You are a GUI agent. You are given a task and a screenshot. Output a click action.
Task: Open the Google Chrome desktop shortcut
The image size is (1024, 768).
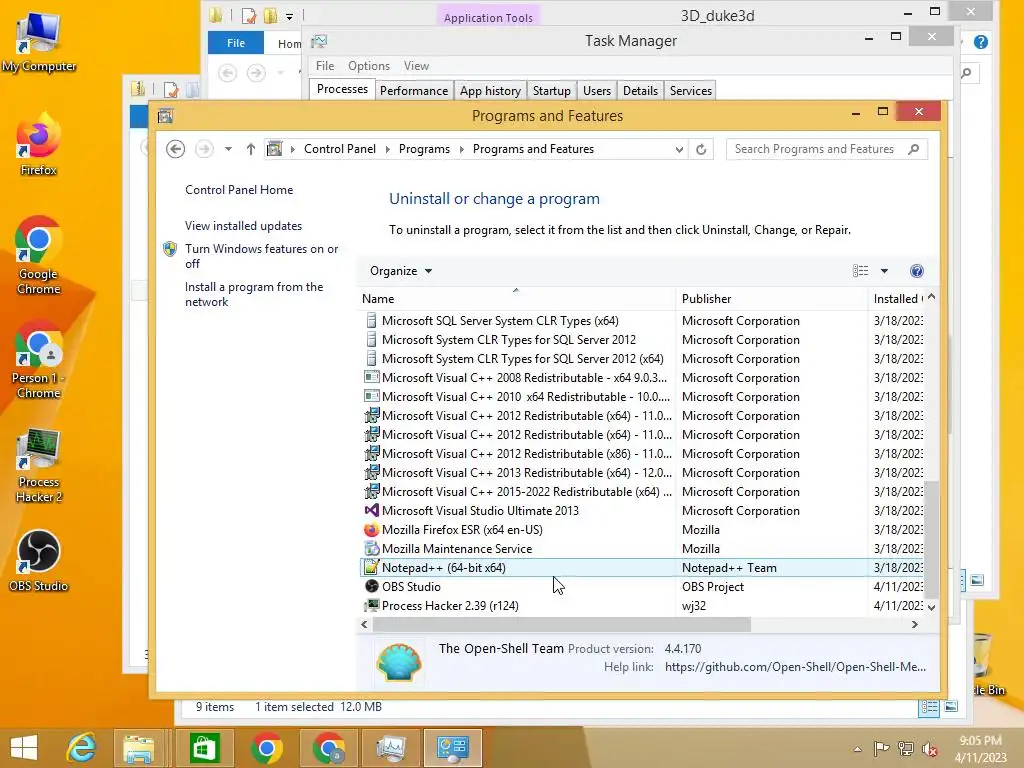coord(39,256)
